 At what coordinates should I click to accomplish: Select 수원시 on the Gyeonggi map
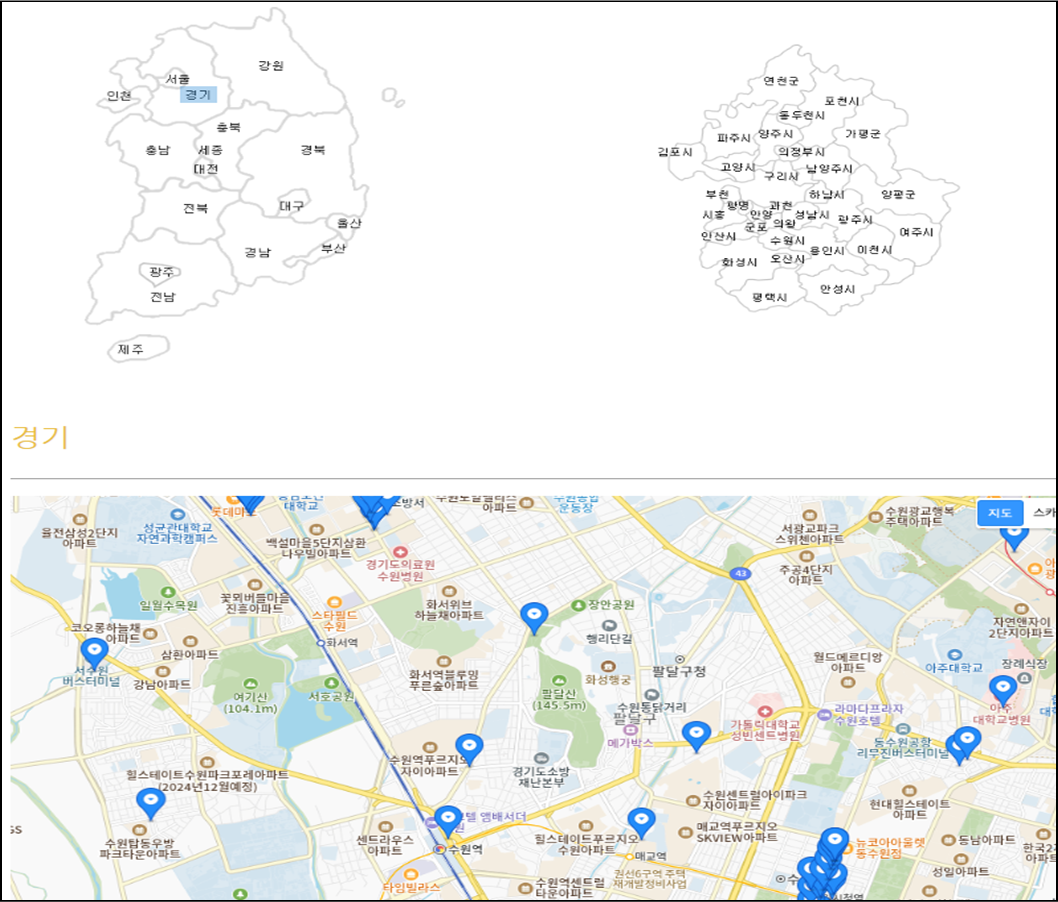[x=787, y=240]
